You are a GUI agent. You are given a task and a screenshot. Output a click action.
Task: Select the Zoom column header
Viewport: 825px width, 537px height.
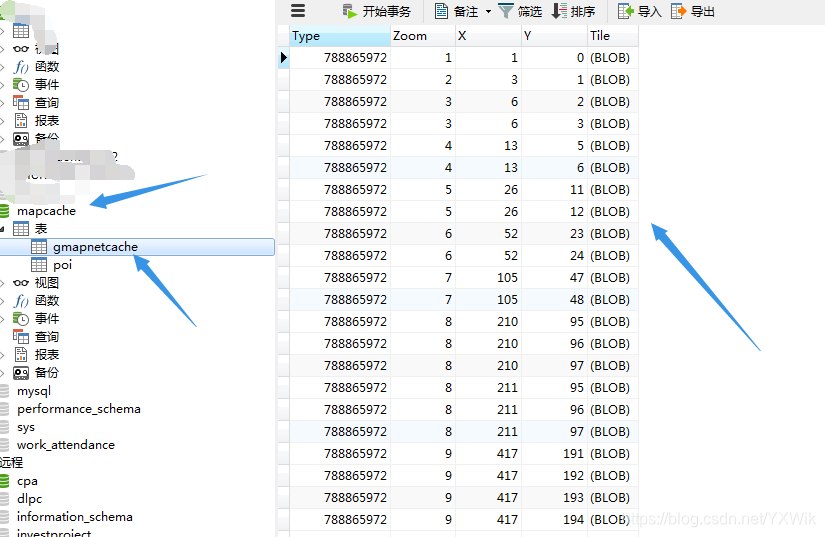click(423, 36)
